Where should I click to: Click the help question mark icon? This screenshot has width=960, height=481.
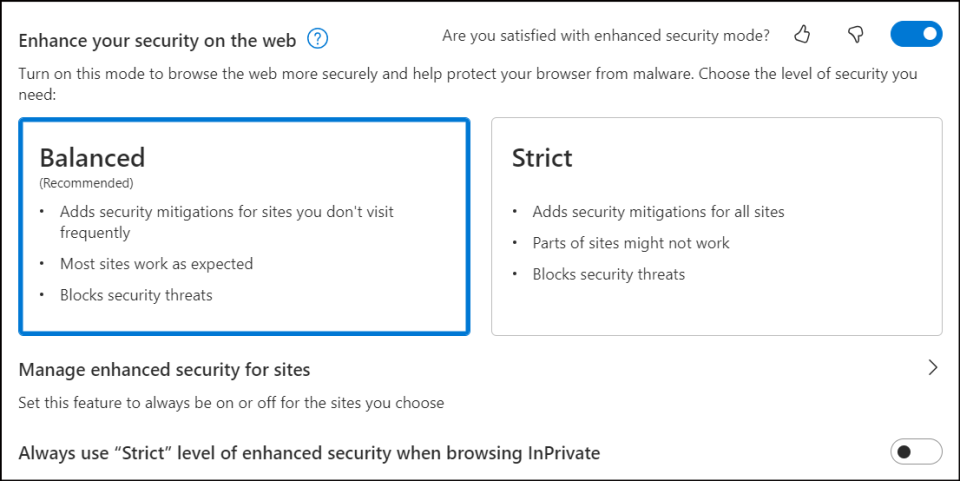click(318, 40)
